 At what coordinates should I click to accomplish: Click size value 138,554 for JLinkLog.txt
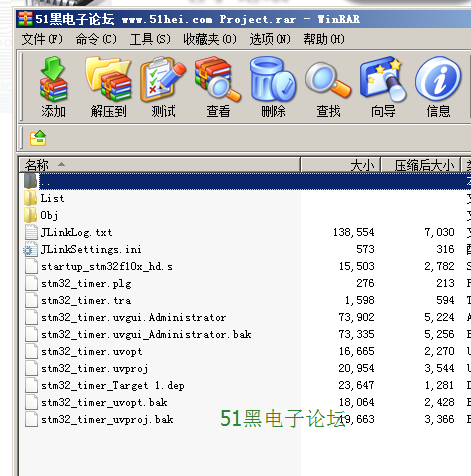coord(354,232)
